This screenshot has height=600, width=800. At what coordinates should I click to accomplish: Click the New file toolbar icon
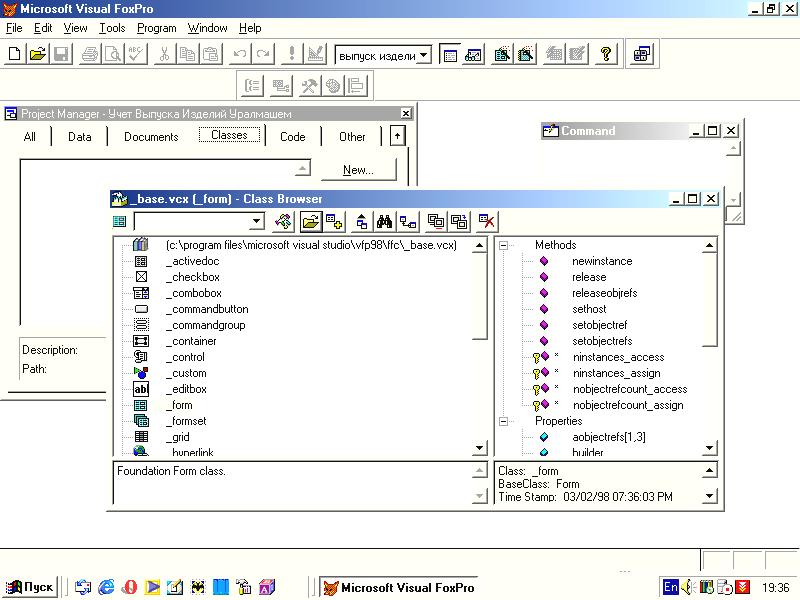tap(15, 54)
